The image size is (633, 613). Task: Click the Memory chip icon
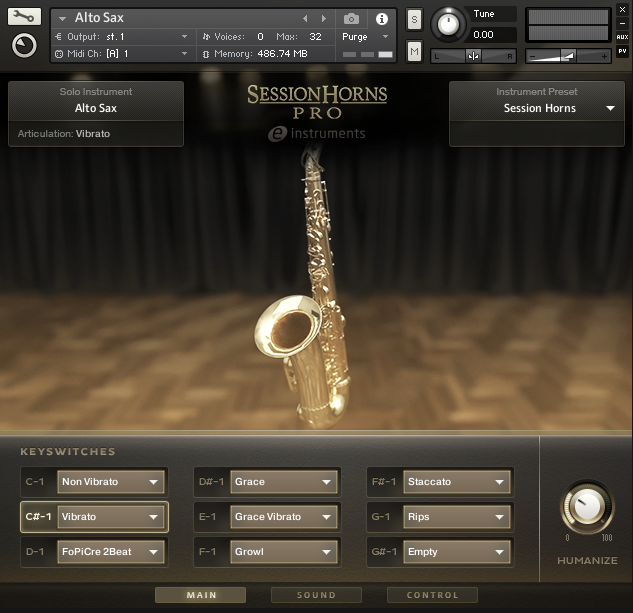tap(206, 54)
